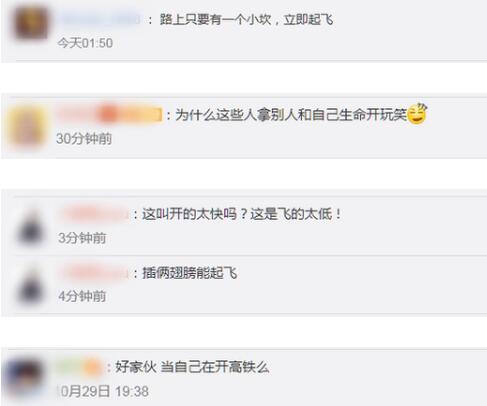Open blurred username before 插俩翅膀能起飞
The height and width of the screenshot is (406, 487).
click(x=94, y=273)
